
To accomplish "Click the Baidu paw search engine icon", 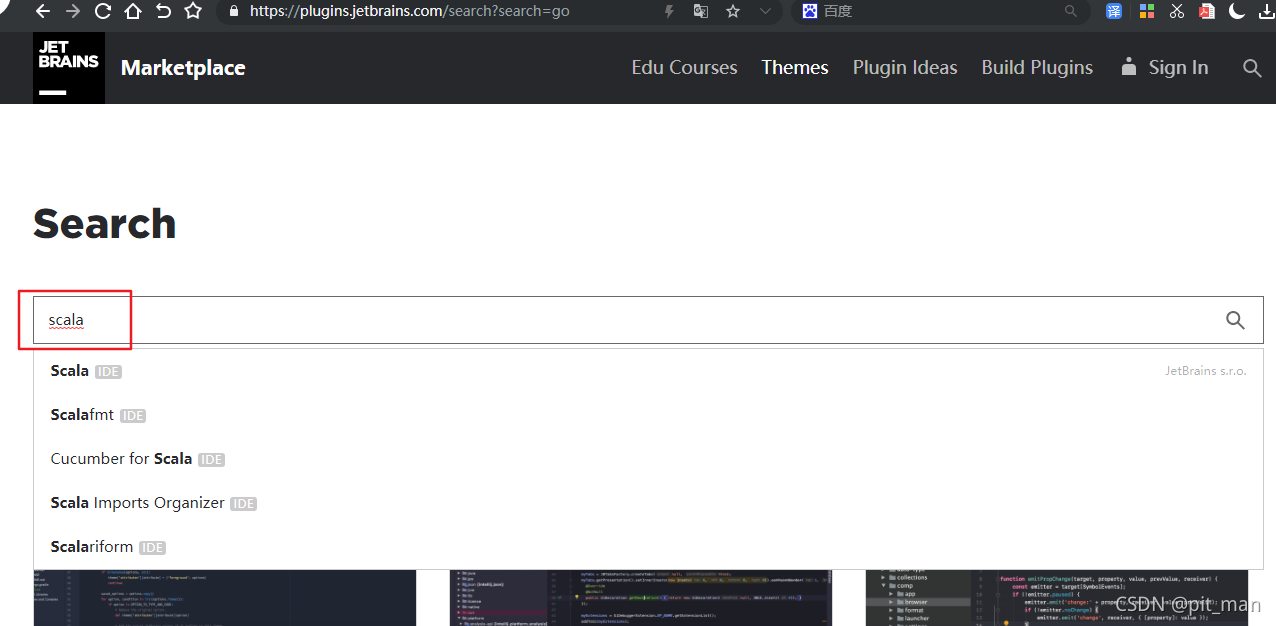I will pos(810,12).
